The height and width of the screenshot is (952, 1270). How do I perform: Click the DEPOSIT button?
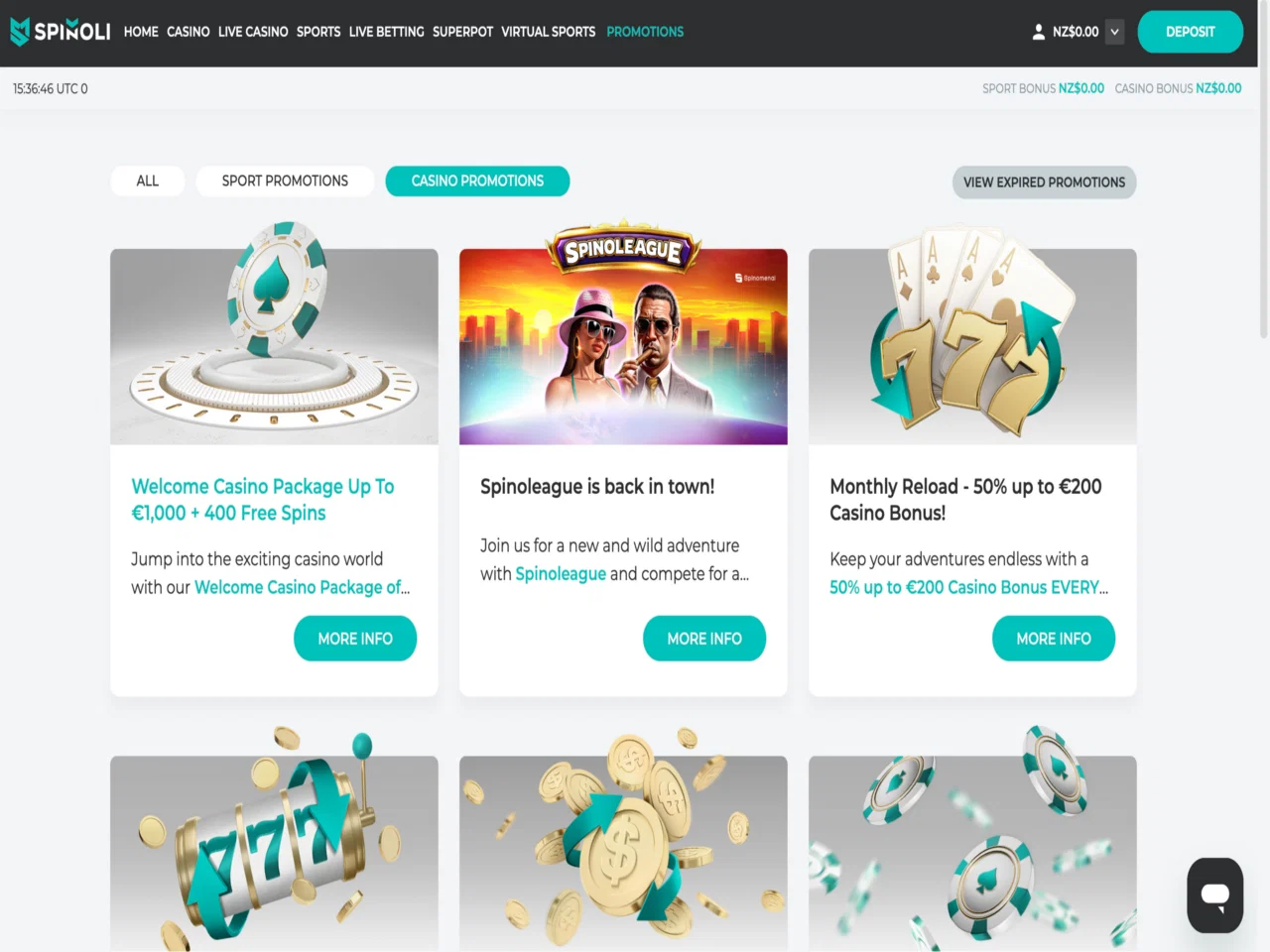(1190, 32)
